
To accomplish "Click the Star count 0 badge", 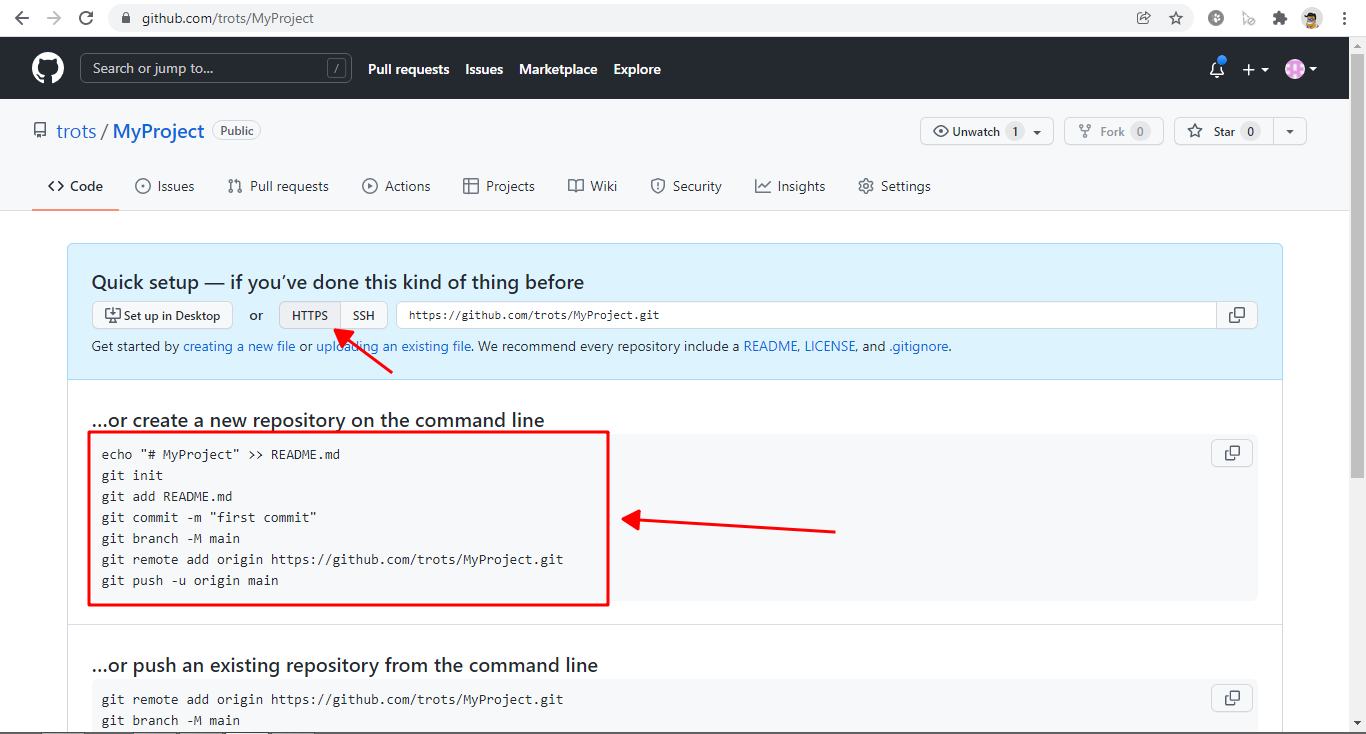I will [1250, 131].
